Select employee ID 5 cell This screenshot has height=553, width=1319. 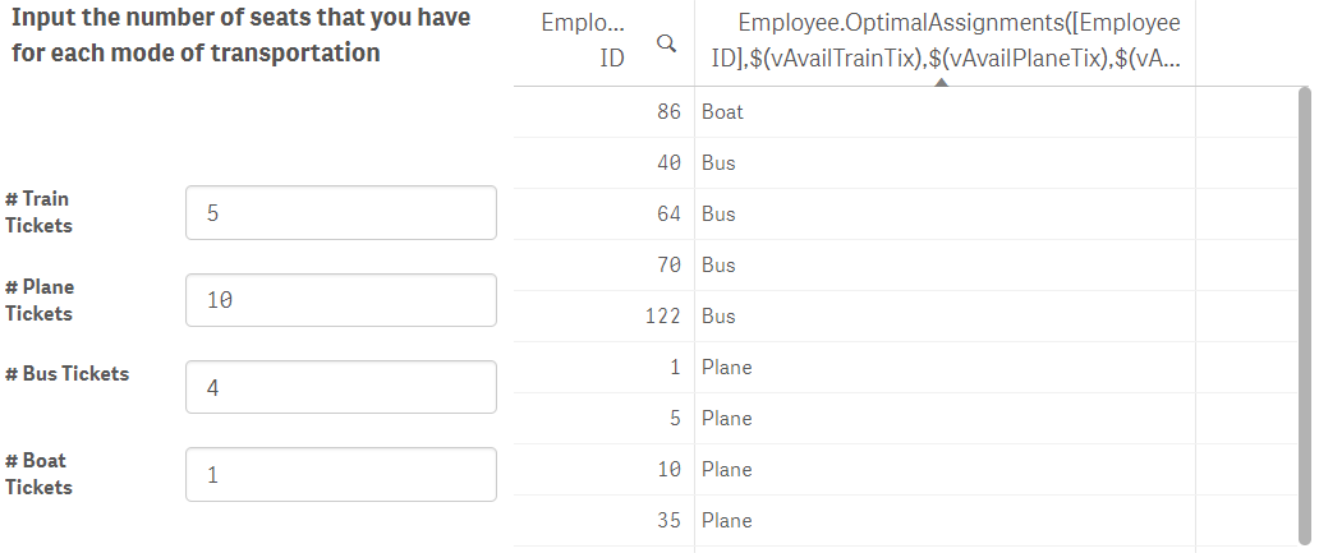click(605, 418)
